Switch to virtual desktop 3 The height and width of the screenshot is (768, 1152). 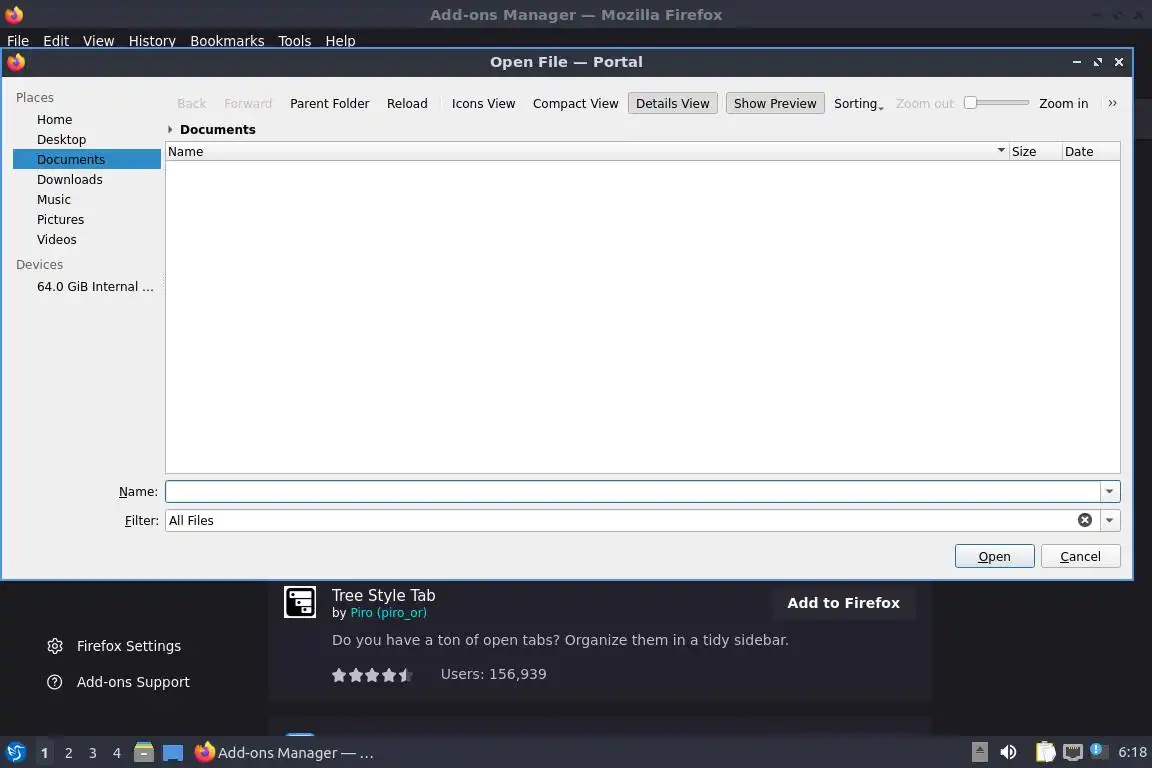click(93, 753)
